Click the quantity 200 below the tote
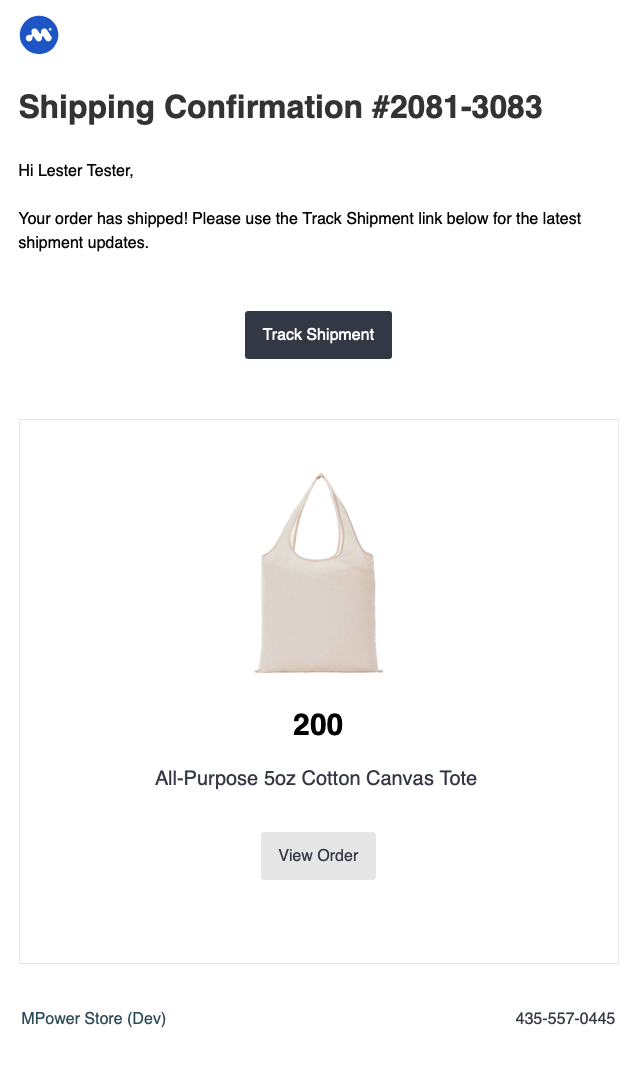Image resolution: width=636 pixels, height=1065 pixels. [318, 725]
